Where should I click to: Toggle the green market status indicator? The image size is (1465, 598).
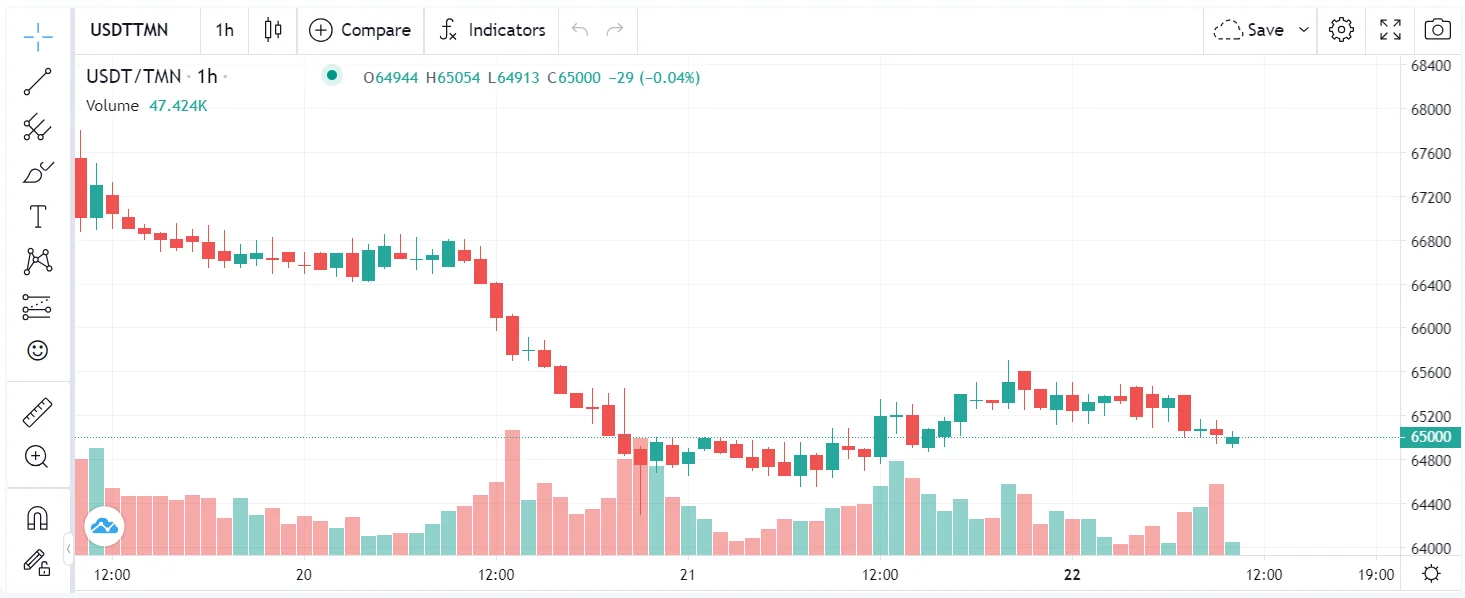click(x=331, y=76)
